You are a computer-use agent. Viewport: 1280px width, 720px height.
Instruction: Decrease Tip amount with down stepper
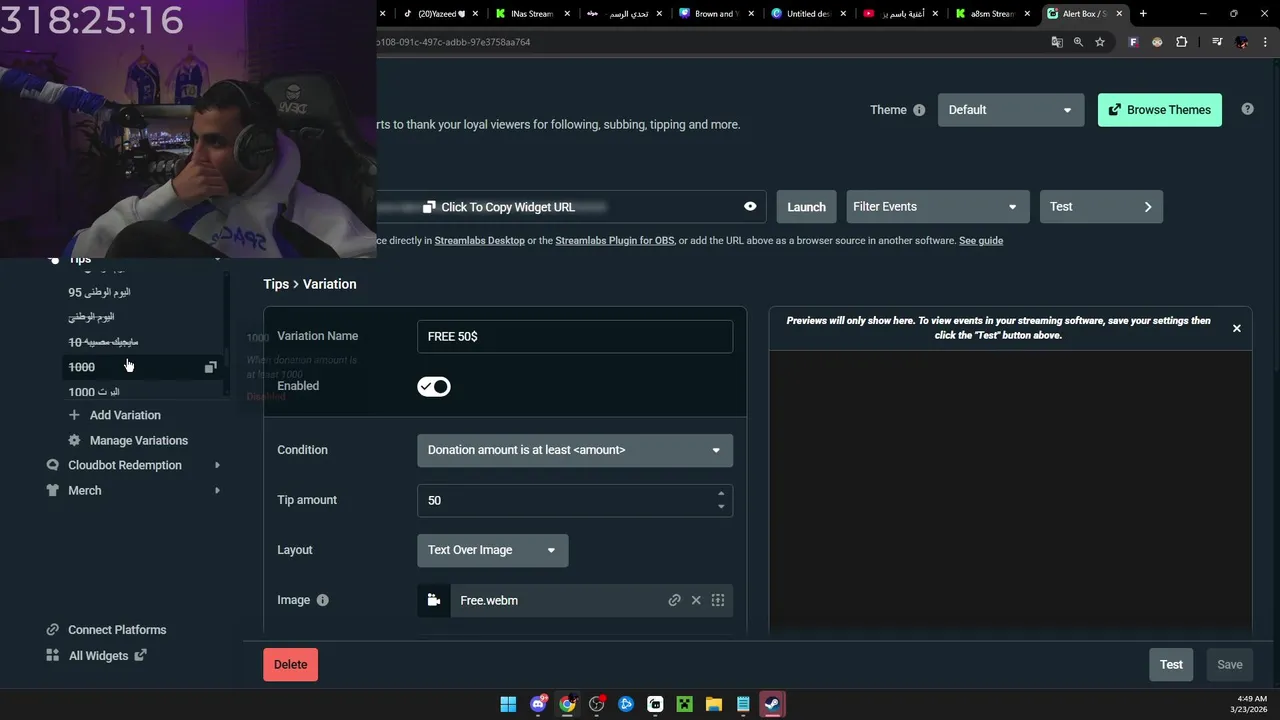click(721, 507)
